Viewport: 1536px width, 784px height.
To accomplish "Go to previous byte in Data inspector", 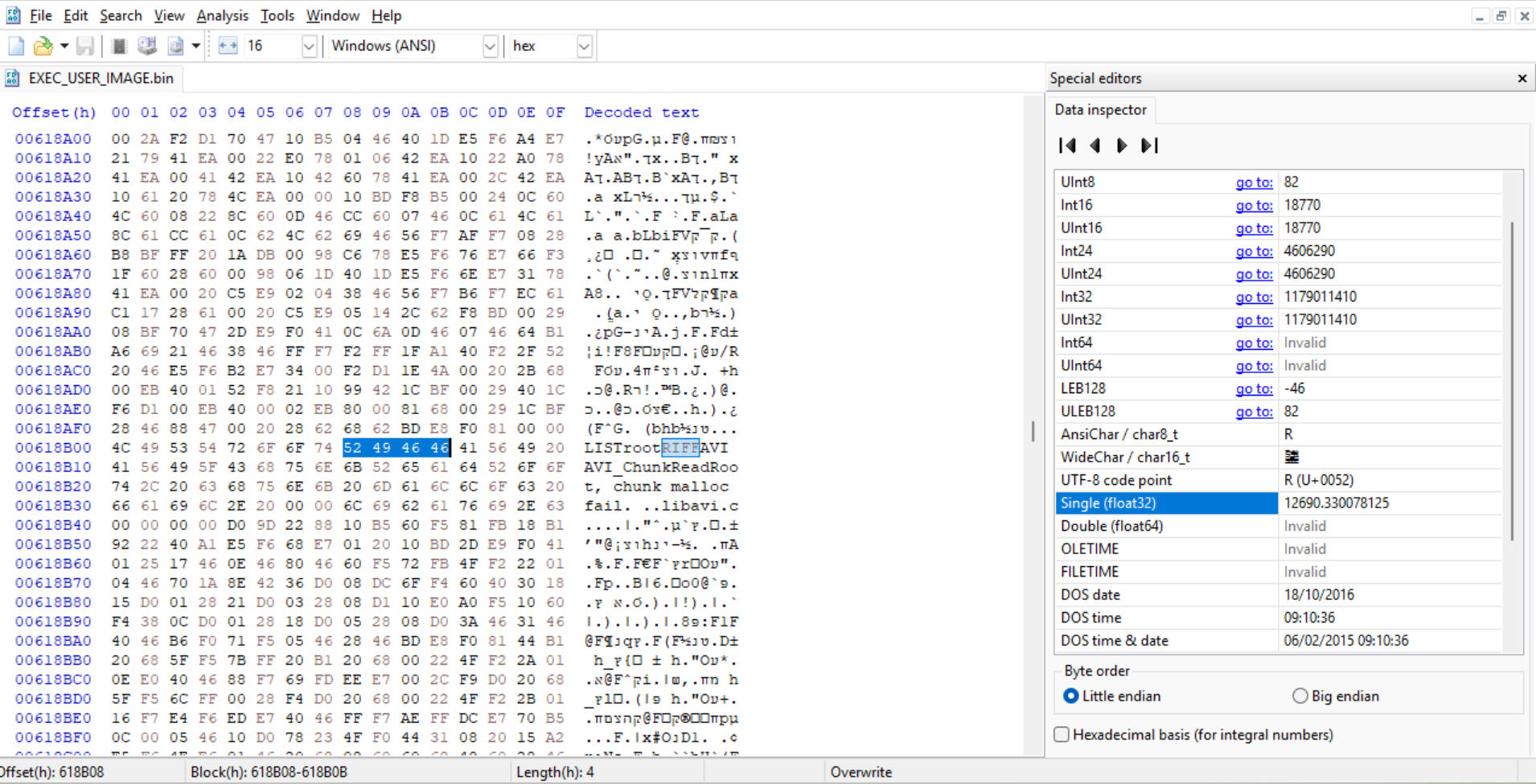I will tap(1095, 146).
